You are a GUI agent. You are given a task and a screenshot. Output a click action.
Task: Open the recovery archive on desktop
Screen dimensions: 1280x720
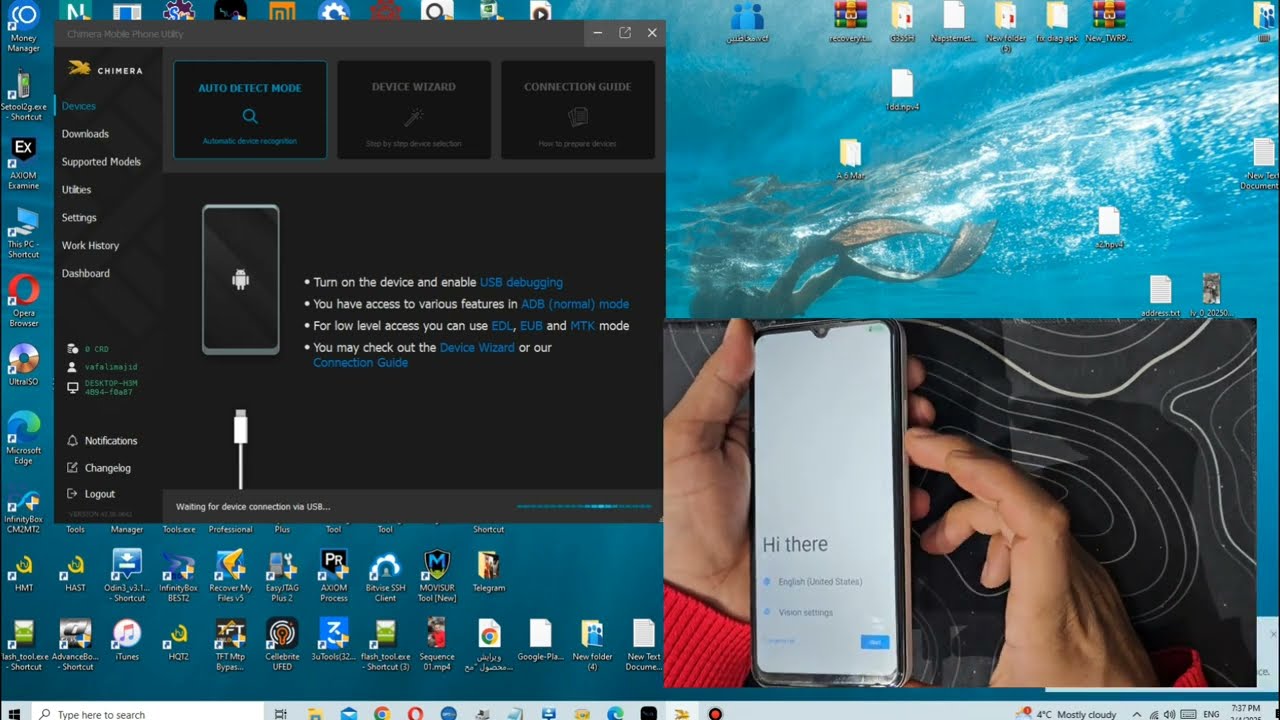coord(850,23)
